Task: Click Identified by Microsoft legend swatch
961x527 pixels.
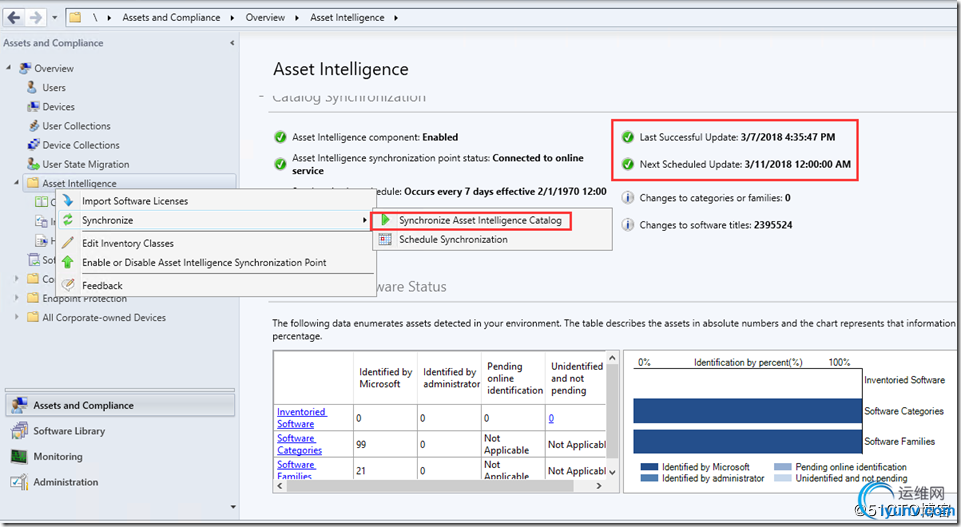Action: coord(649,467)
